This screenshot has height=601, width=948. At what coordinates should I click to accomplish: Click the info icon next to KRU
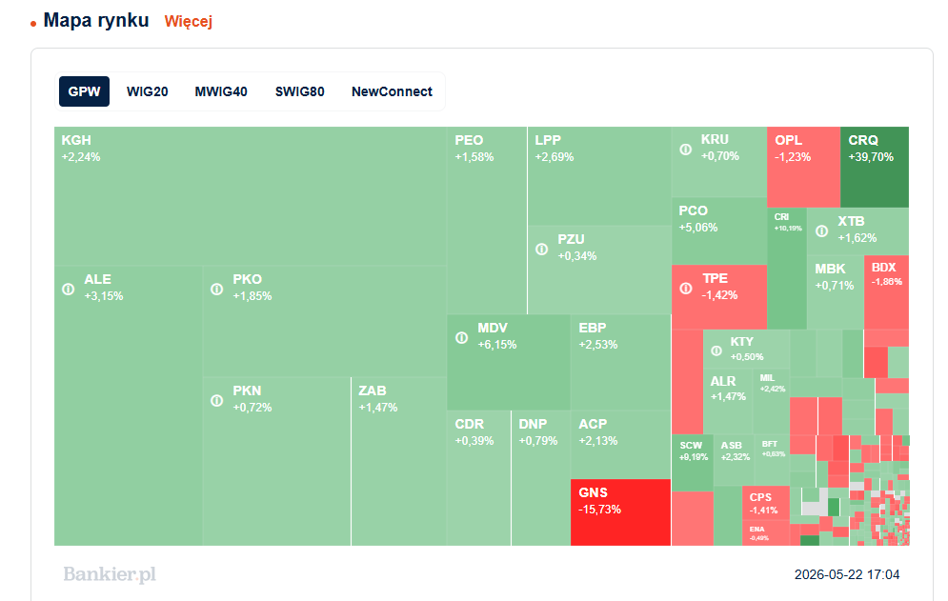pos(686,149)
